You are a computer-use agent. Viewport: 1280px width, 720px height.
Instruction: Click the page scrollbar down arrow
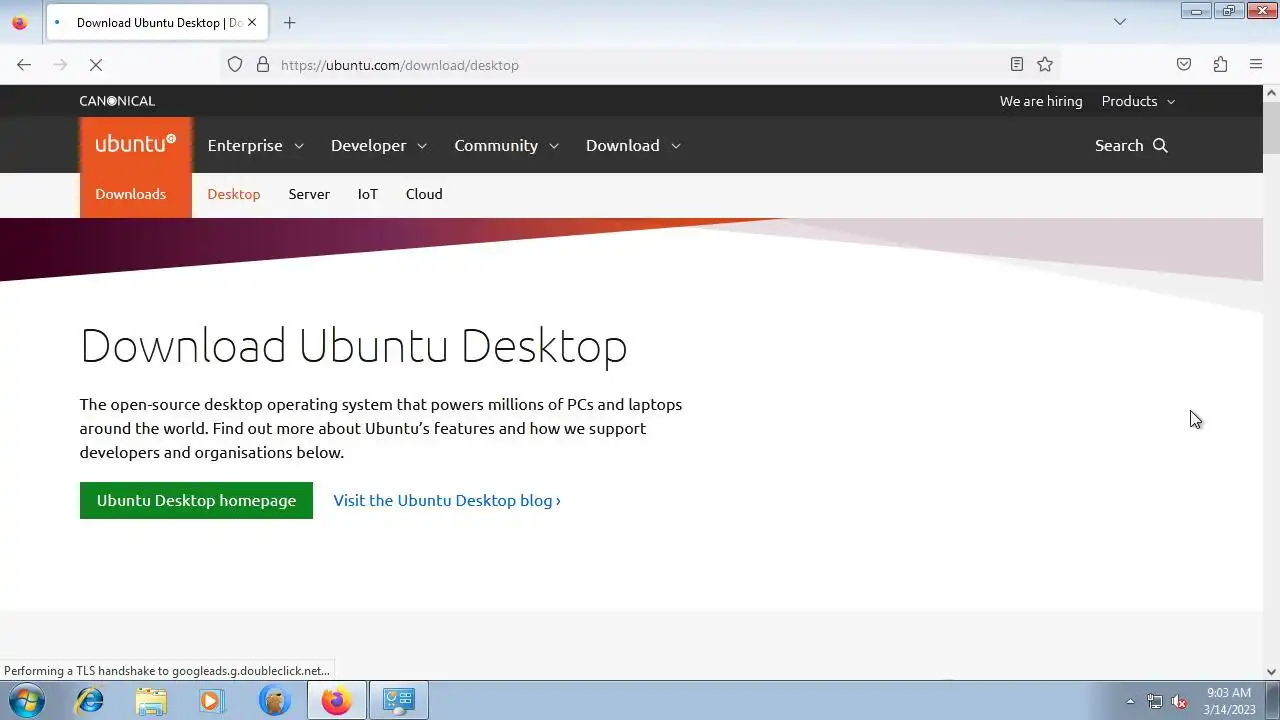(1271, 672)
